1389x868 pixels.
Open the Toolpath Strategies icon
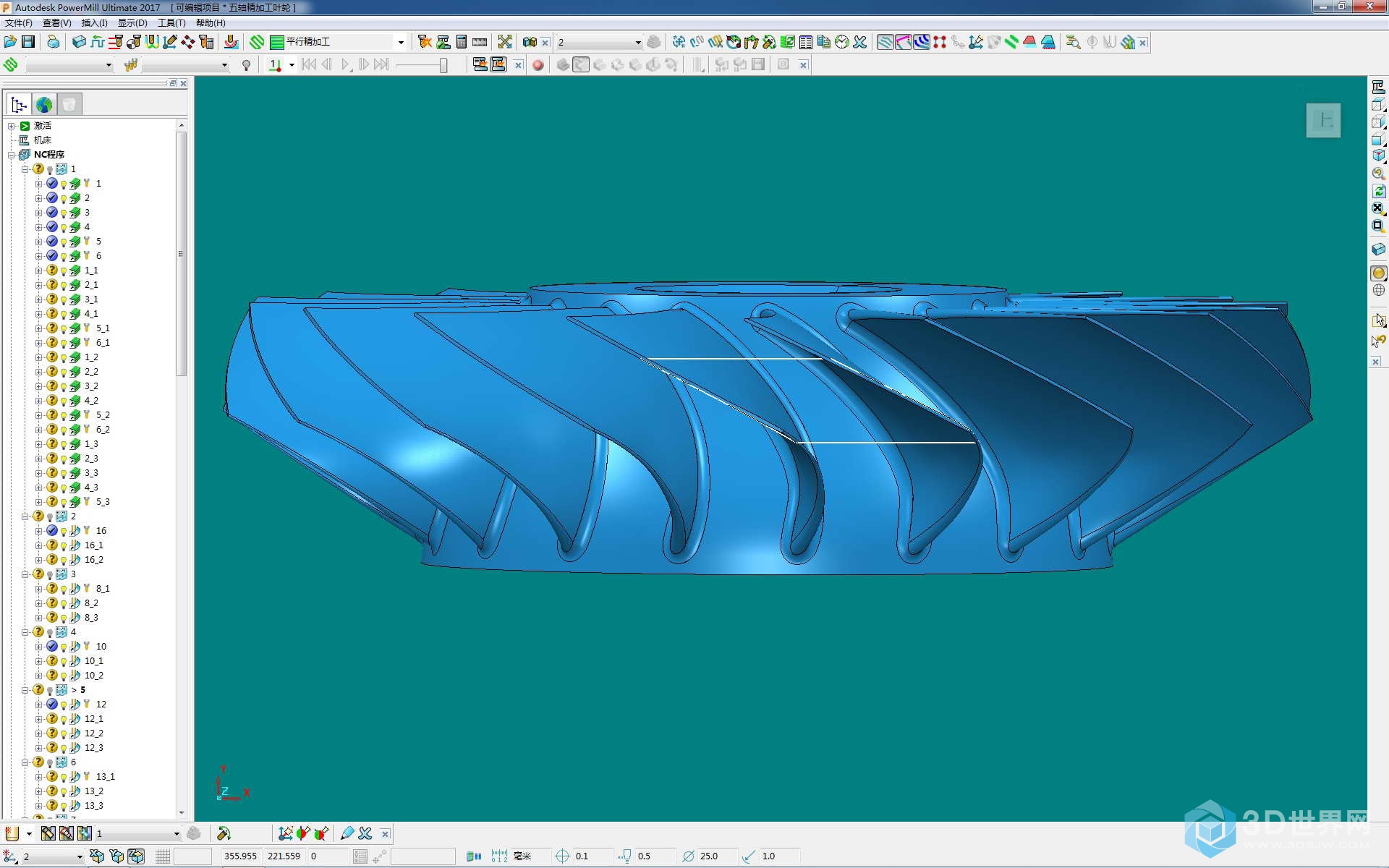click(257, 42)
